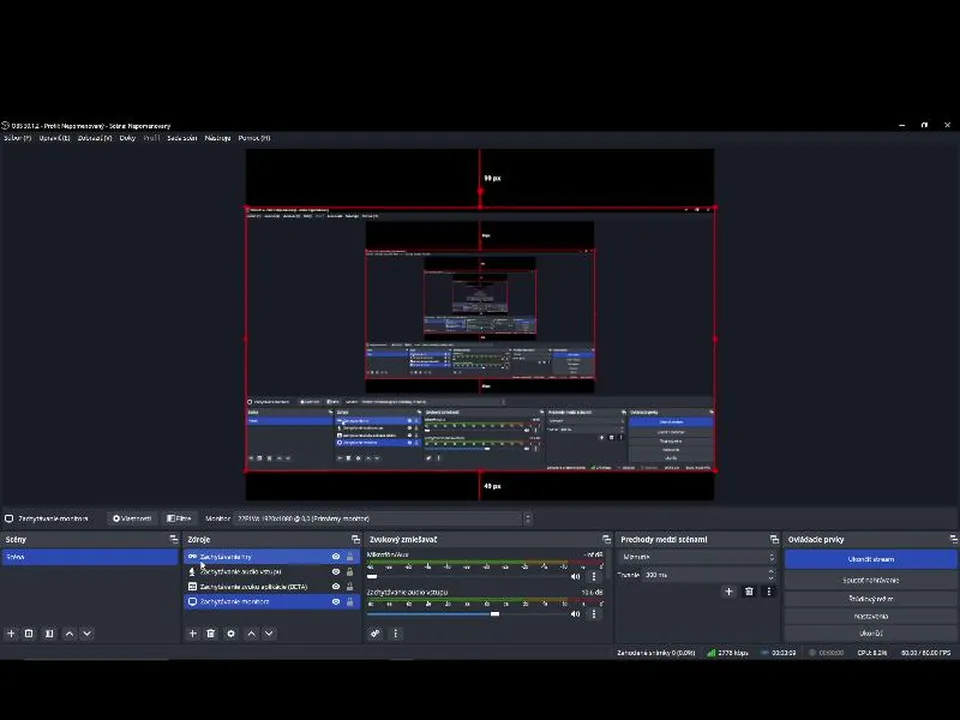Hide Zachytávanie zvuku aplikácie (BETA) source

336,587
